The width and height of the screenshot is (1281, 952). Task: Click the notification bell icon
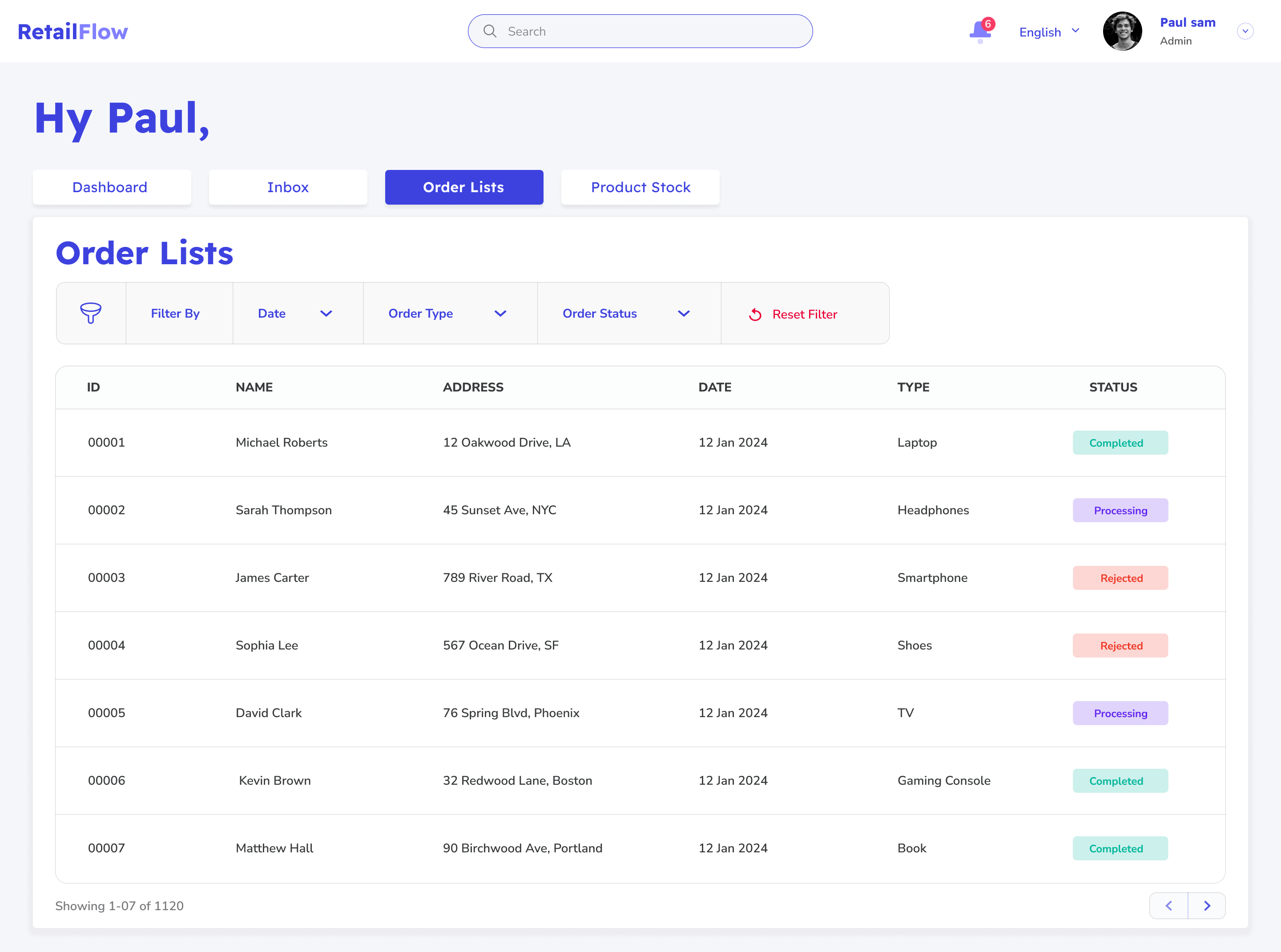pos(979,31)
